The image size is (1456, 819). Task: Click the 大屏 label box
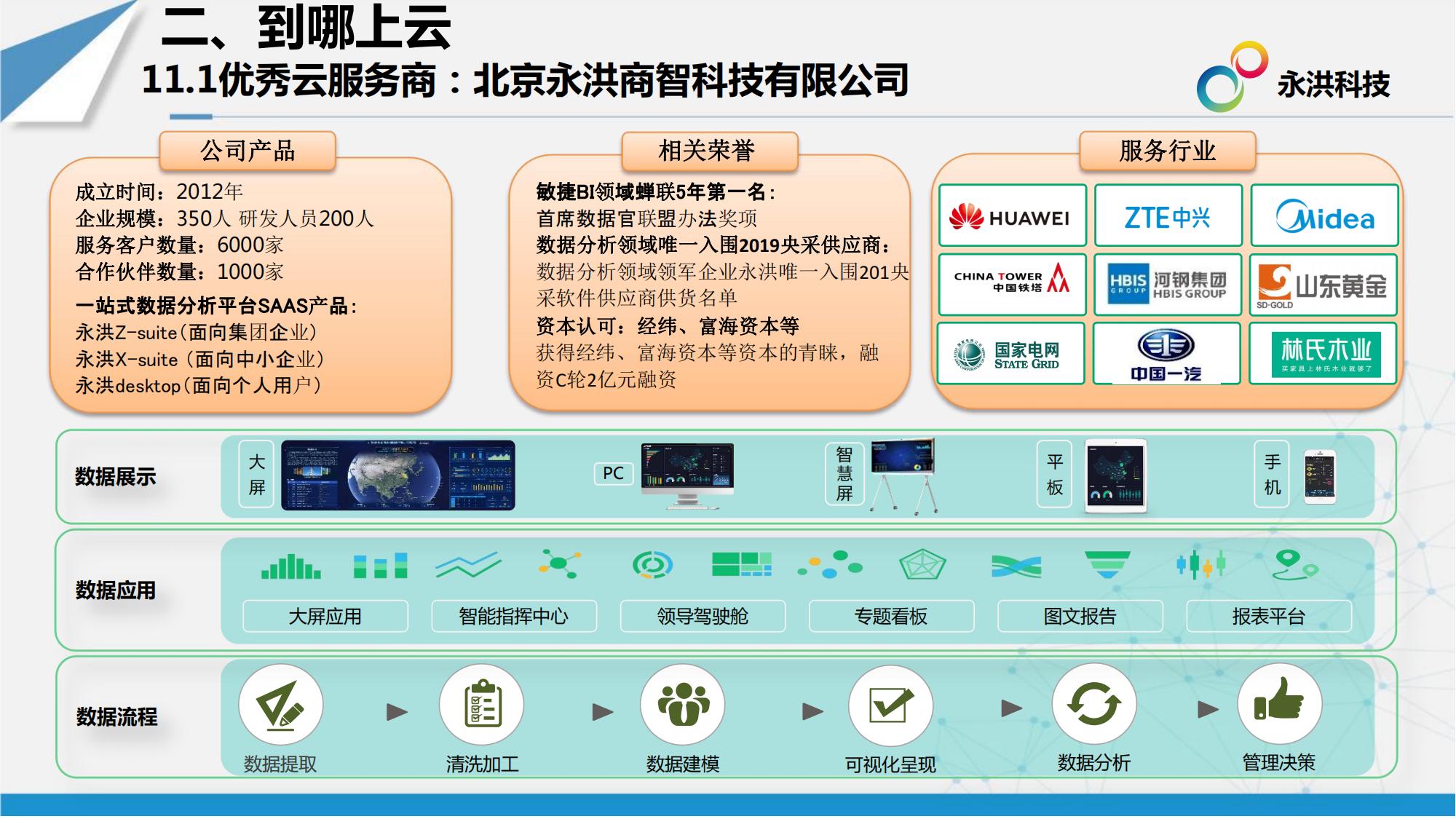[257, 474]
